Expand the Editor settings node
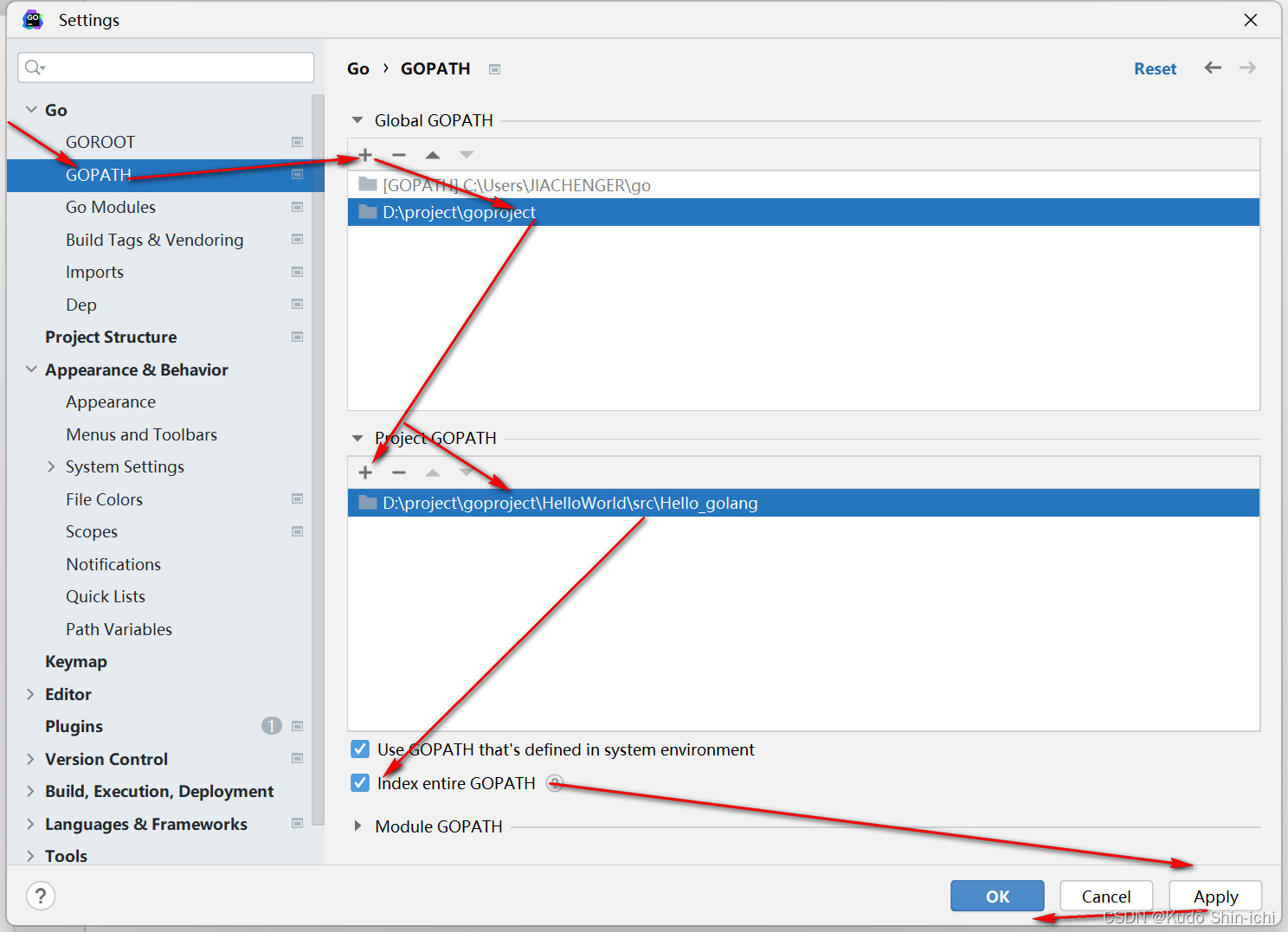The height and width of the screenshot is (932, 1288). [x=31, y=694]
